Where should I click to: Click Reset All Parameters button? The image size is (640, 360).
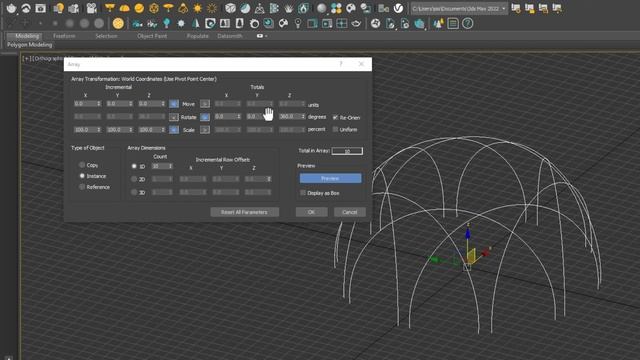click(244, 212)
